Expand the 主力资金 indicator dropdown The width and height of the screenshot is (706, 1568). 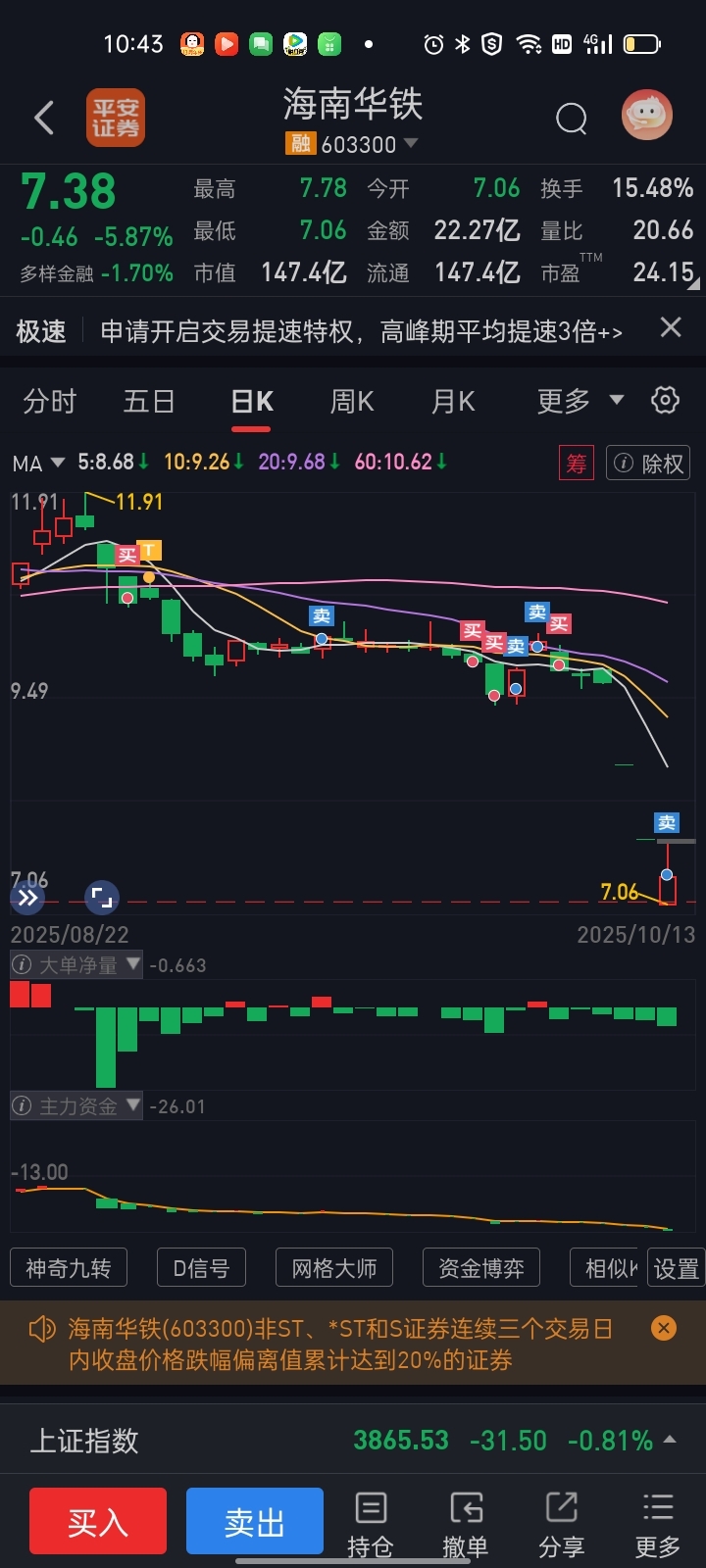click(x=133, y=1105)
